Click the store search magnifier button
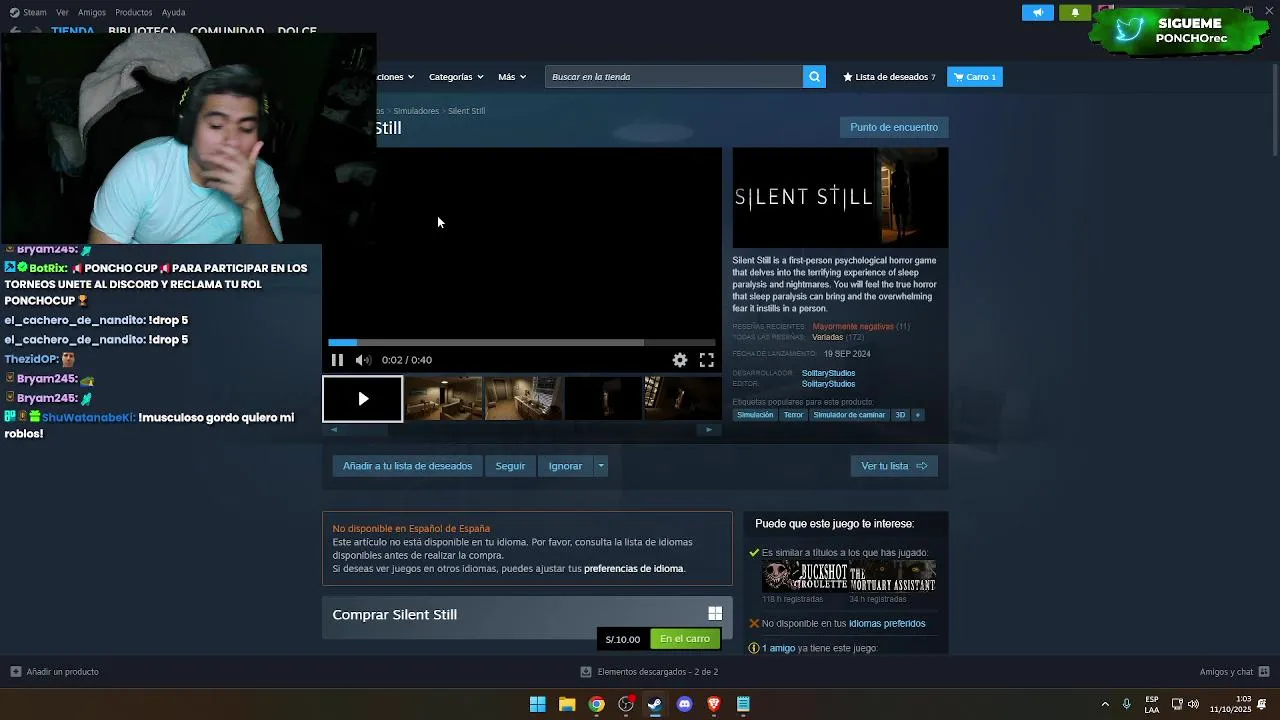The width and height of the screenshot is (1280, 720). [x=814, y=77]
